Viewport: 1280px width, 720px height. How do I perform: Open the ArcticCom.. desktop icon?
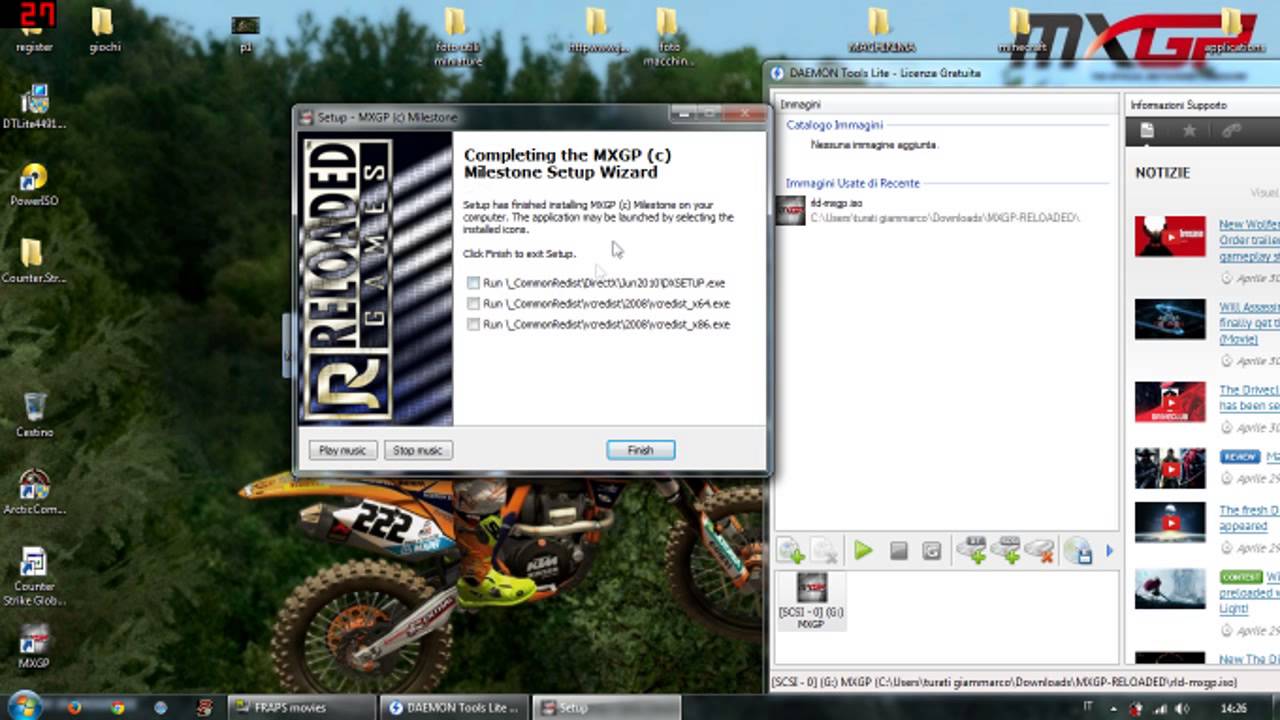(x=34, y=492)
